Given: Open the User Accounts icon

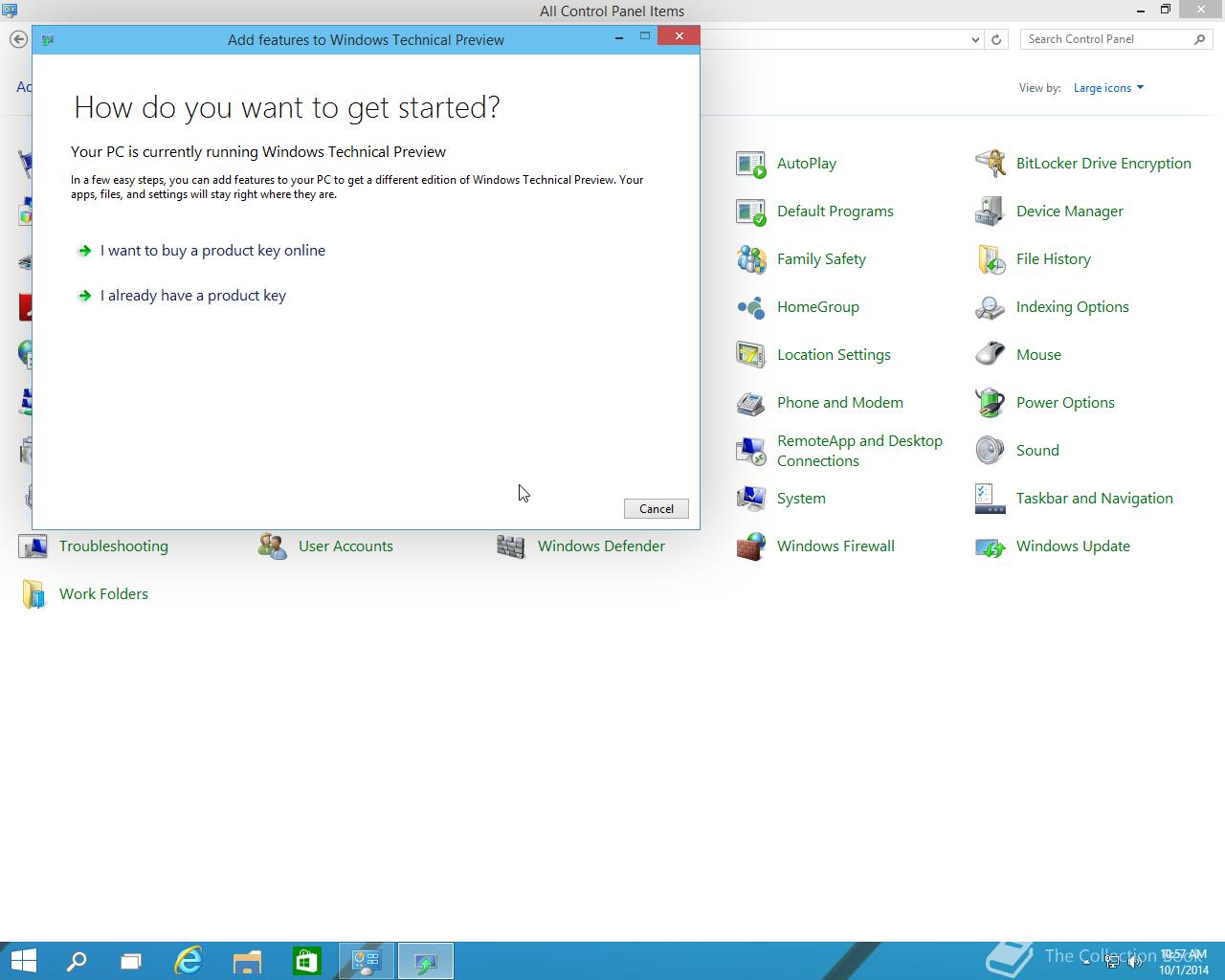Looking at the screenshot, I should [x=273, y=546].
